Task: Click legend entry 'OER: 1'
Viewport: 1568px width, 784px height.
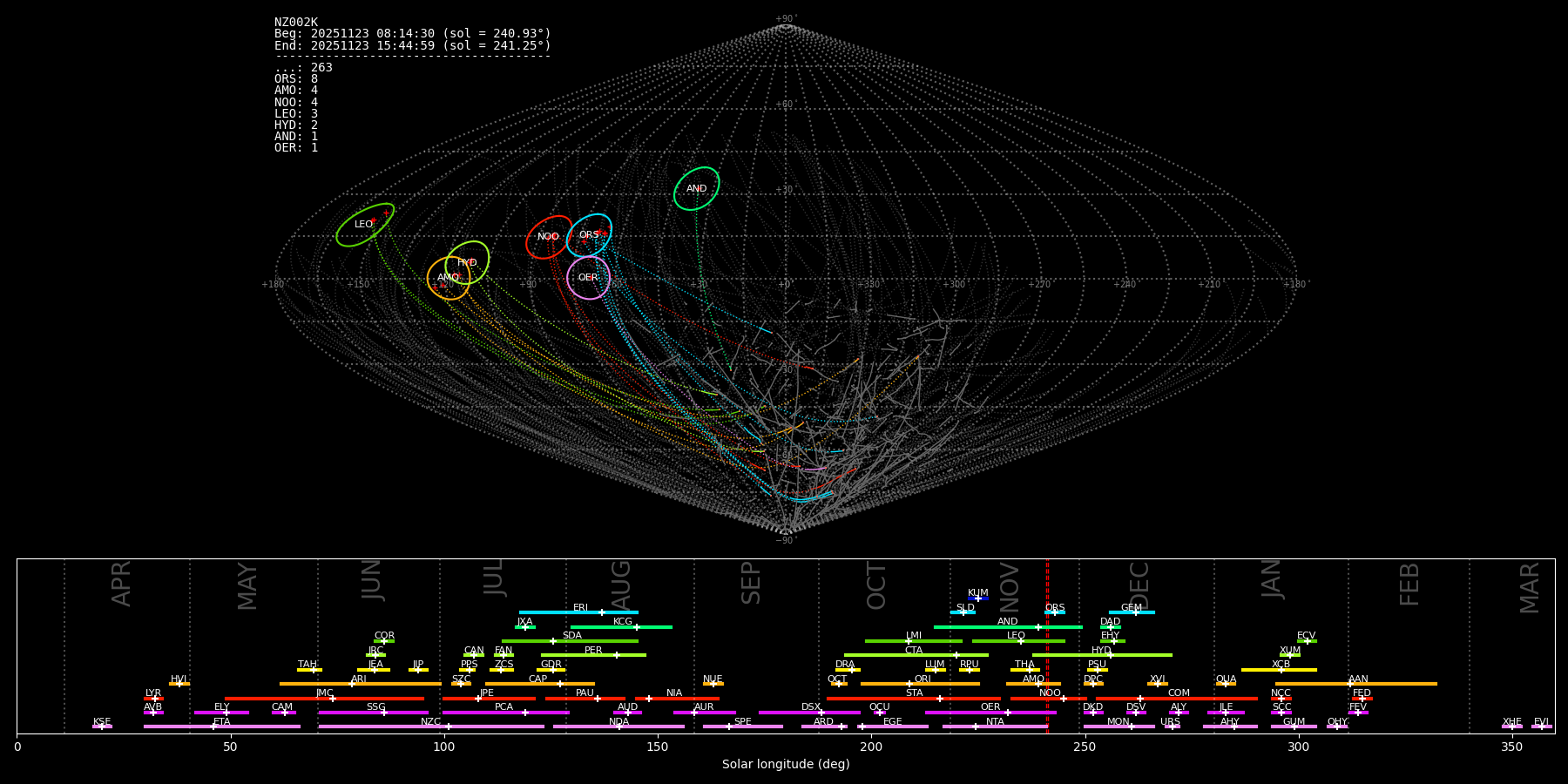Action: pyautogui.click(x=296, y=148)
